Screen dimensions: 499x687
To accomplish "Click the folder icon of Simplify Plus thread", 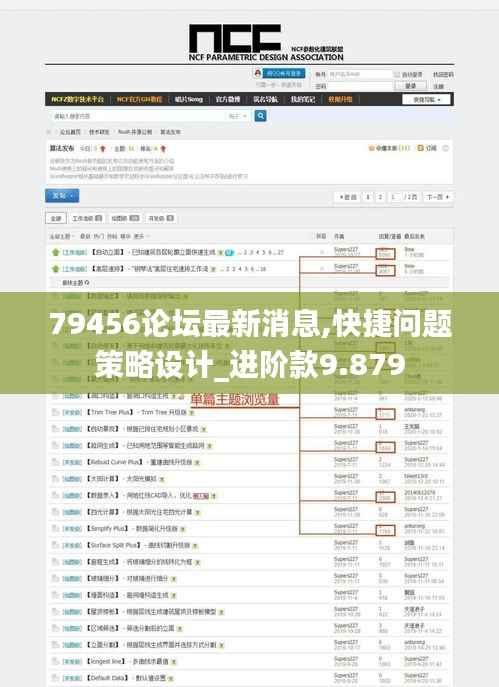I will coord(55,528).
